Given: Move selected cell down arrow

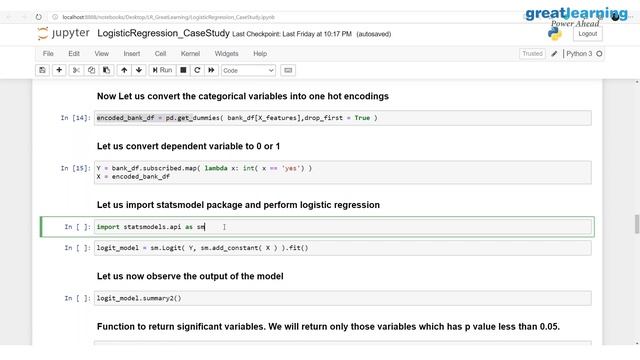Looking at the screenshot, I should [x=139, y=70].
